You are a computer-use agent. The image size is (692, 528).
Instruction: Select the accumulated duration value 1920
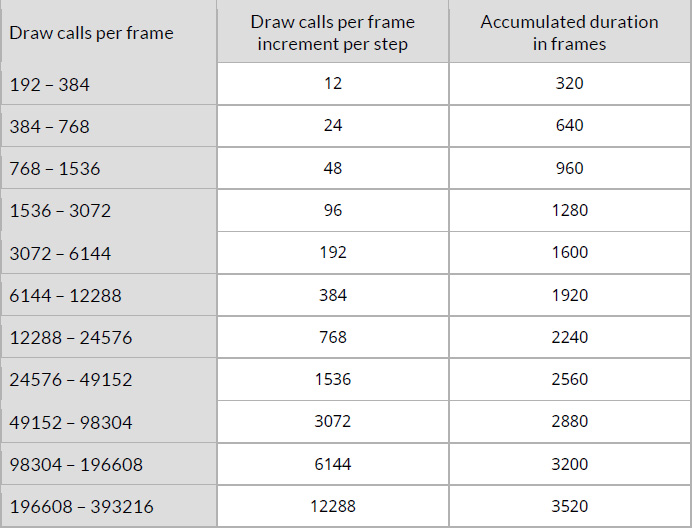(569, 295)
